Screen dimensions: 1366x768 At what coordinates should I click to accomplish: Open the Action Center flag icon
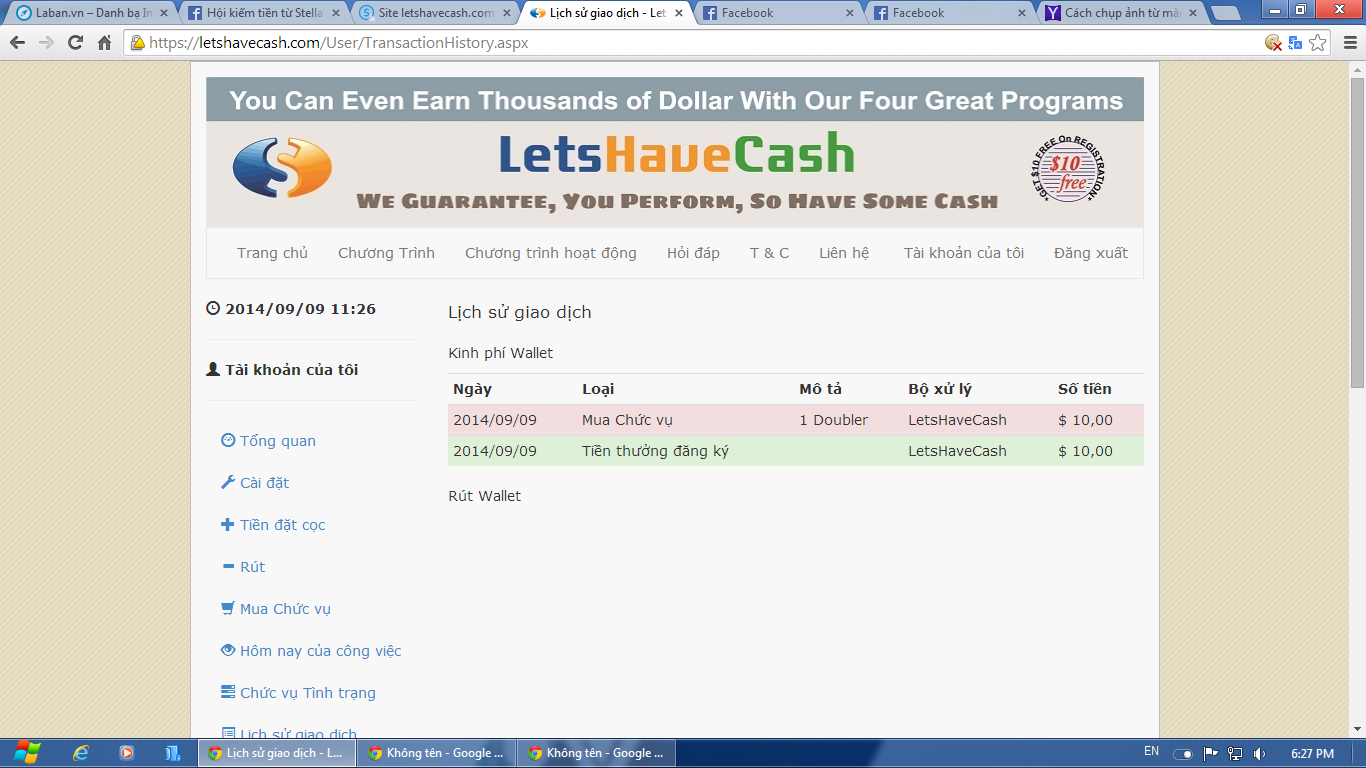1211,753
